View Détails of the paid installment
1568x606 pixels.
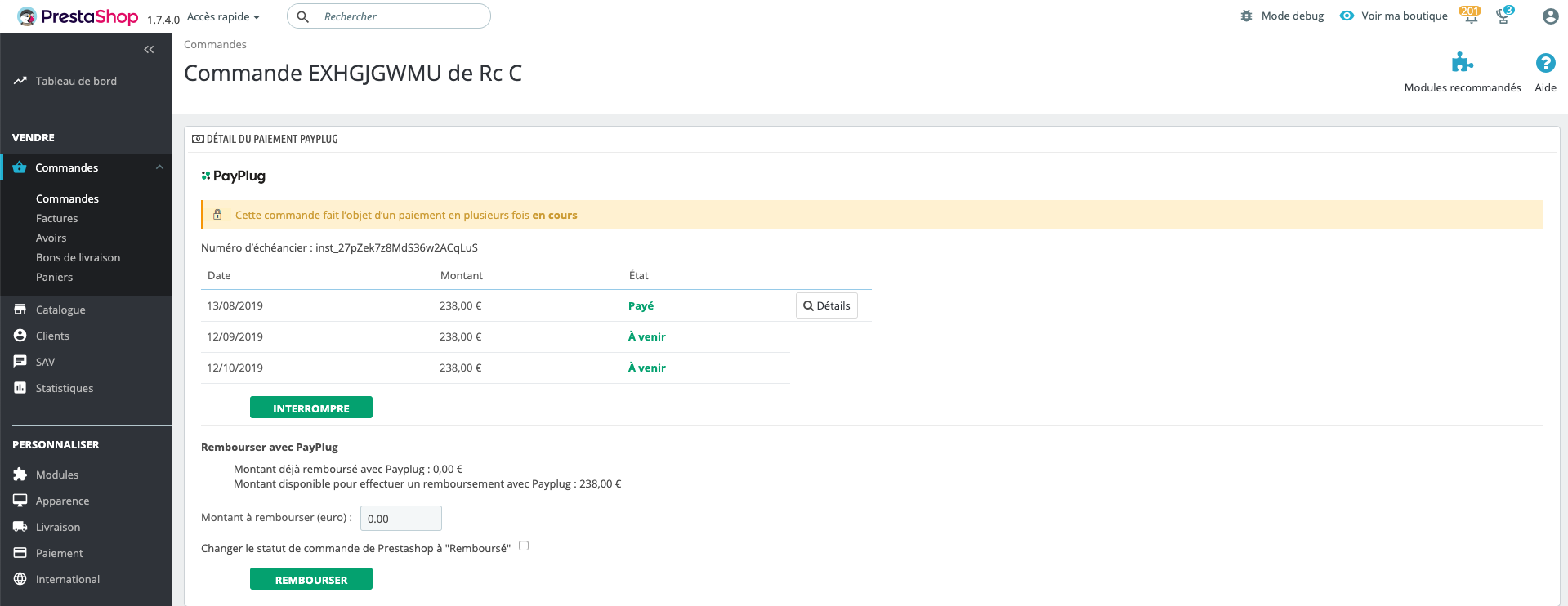[x=826, y=305]
